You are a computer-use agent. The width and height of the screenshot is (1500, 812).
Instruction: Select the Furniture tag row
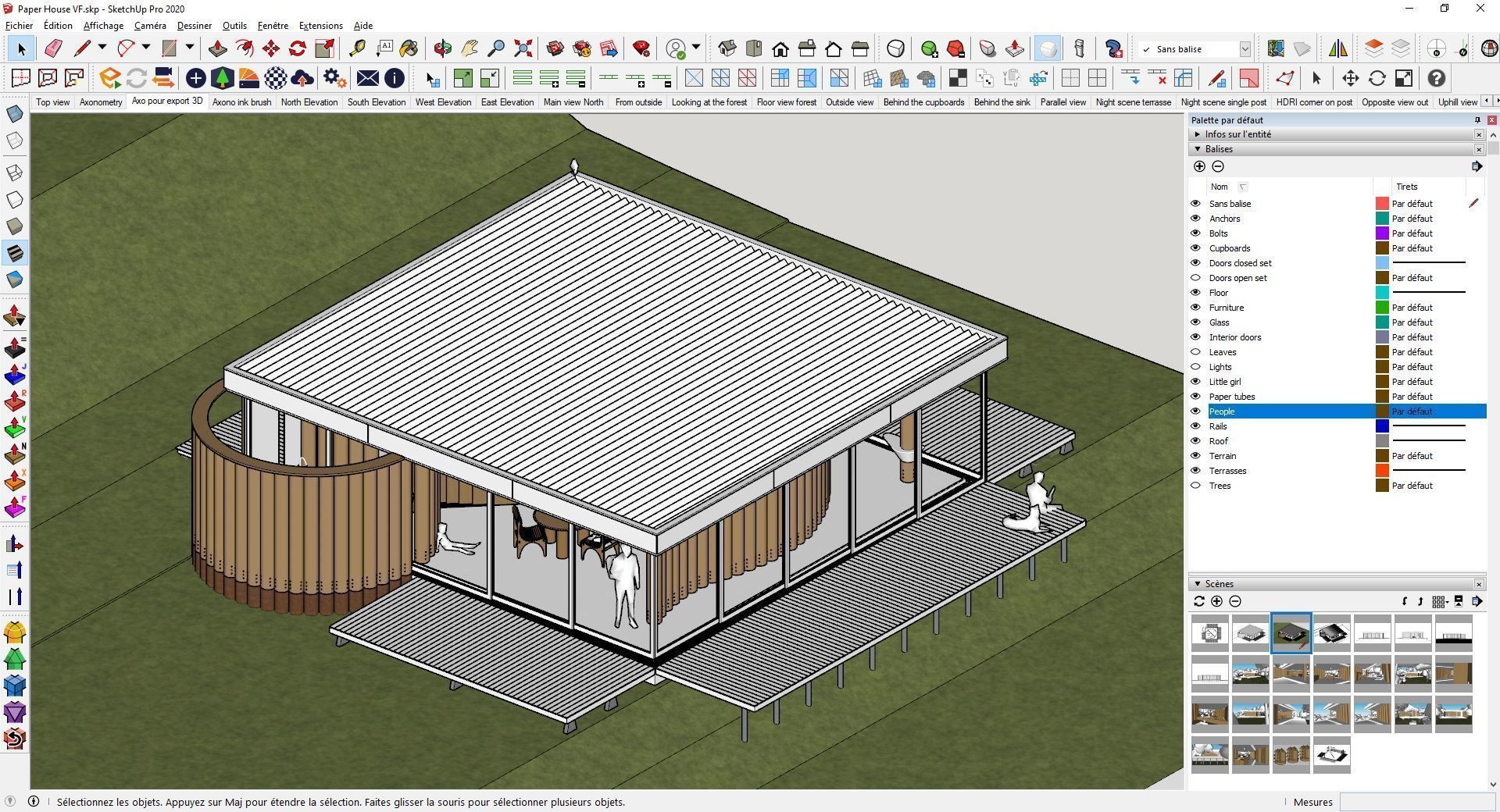click(x=1337, y=308)
